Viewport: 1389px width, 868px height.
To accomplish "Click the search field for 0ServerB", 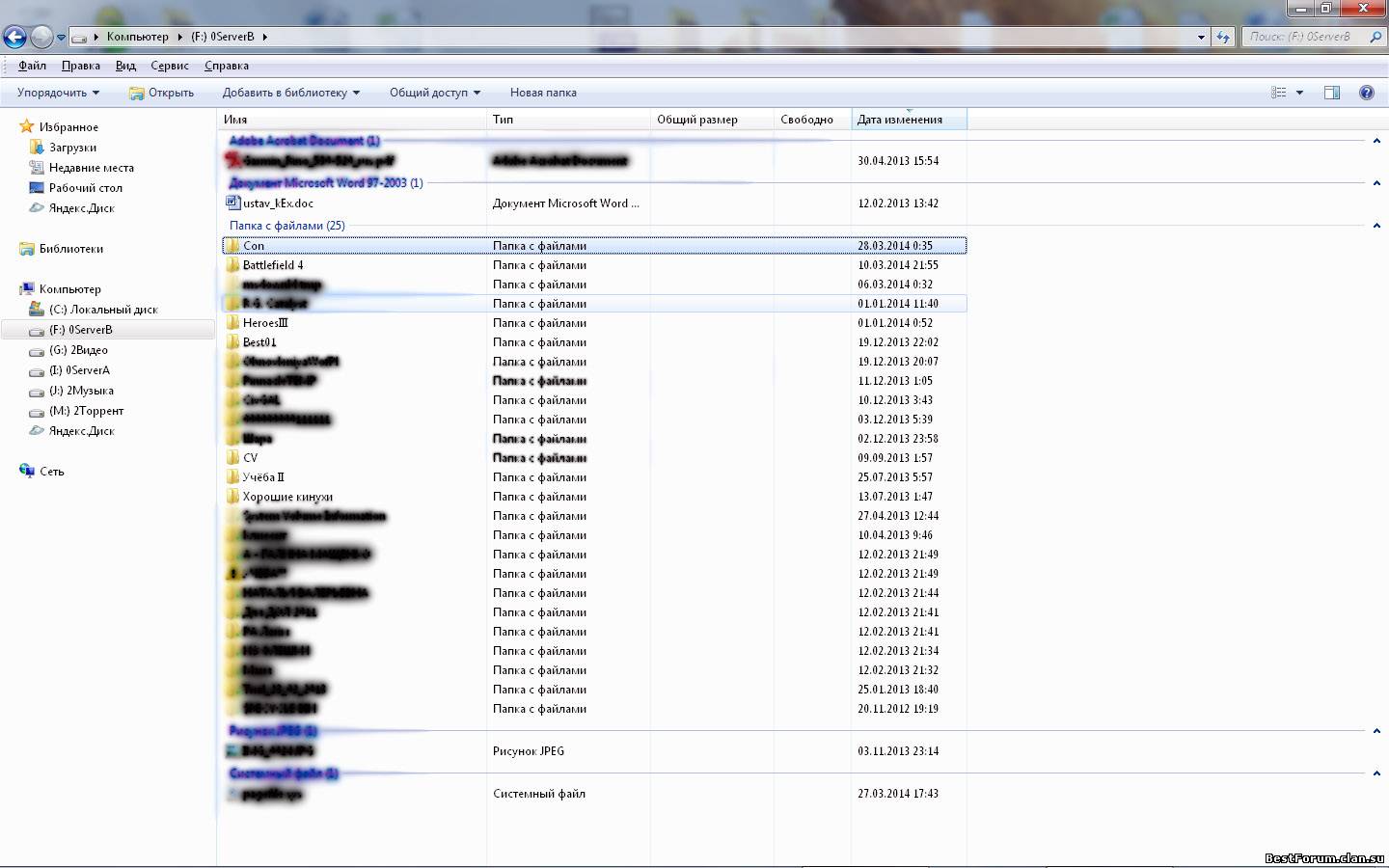I will pos(1302,37).
